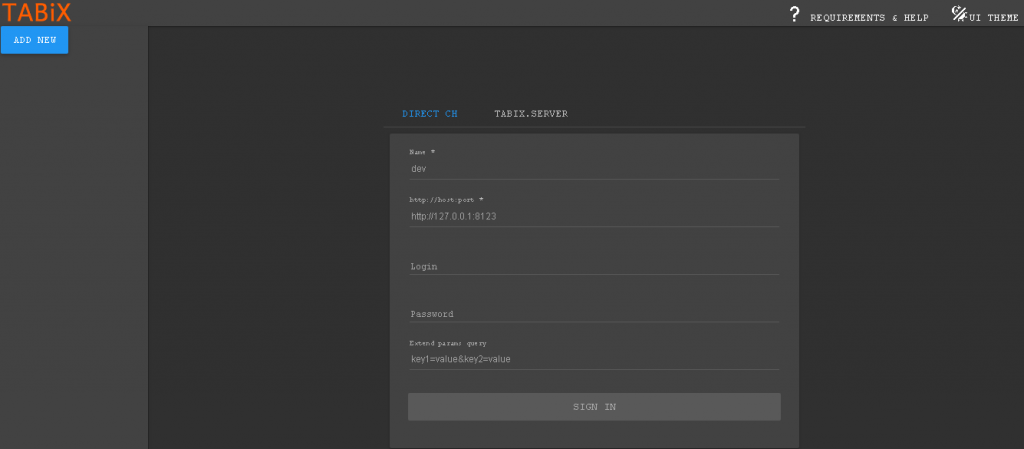Screen dimensions: 1024x449
Task: Click the "Extend params query" label
Action: coord(448,343)
